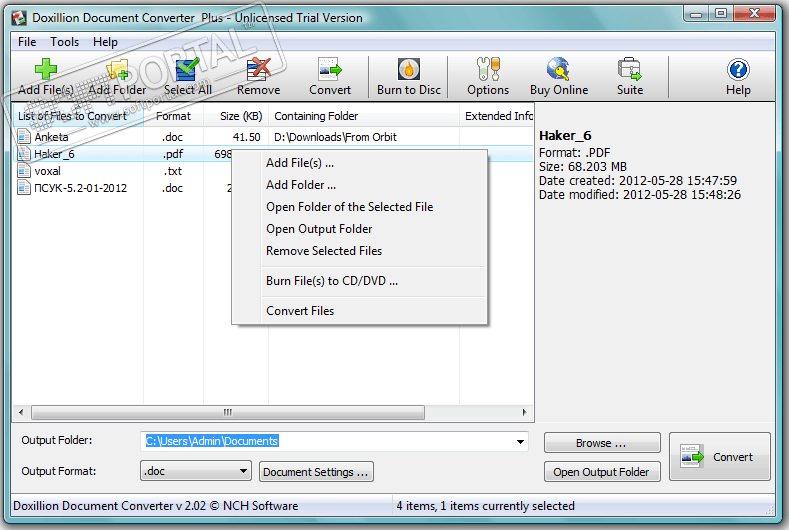
Task: Select the voxal file name
Action: pos(47,171)
